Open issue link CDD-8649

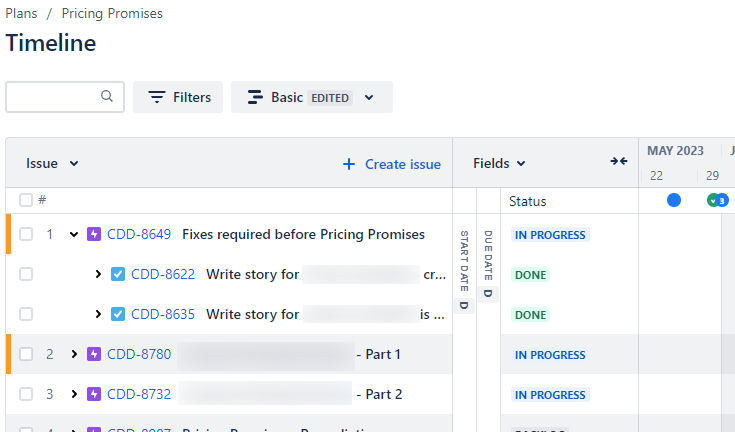tap(139, 234)
